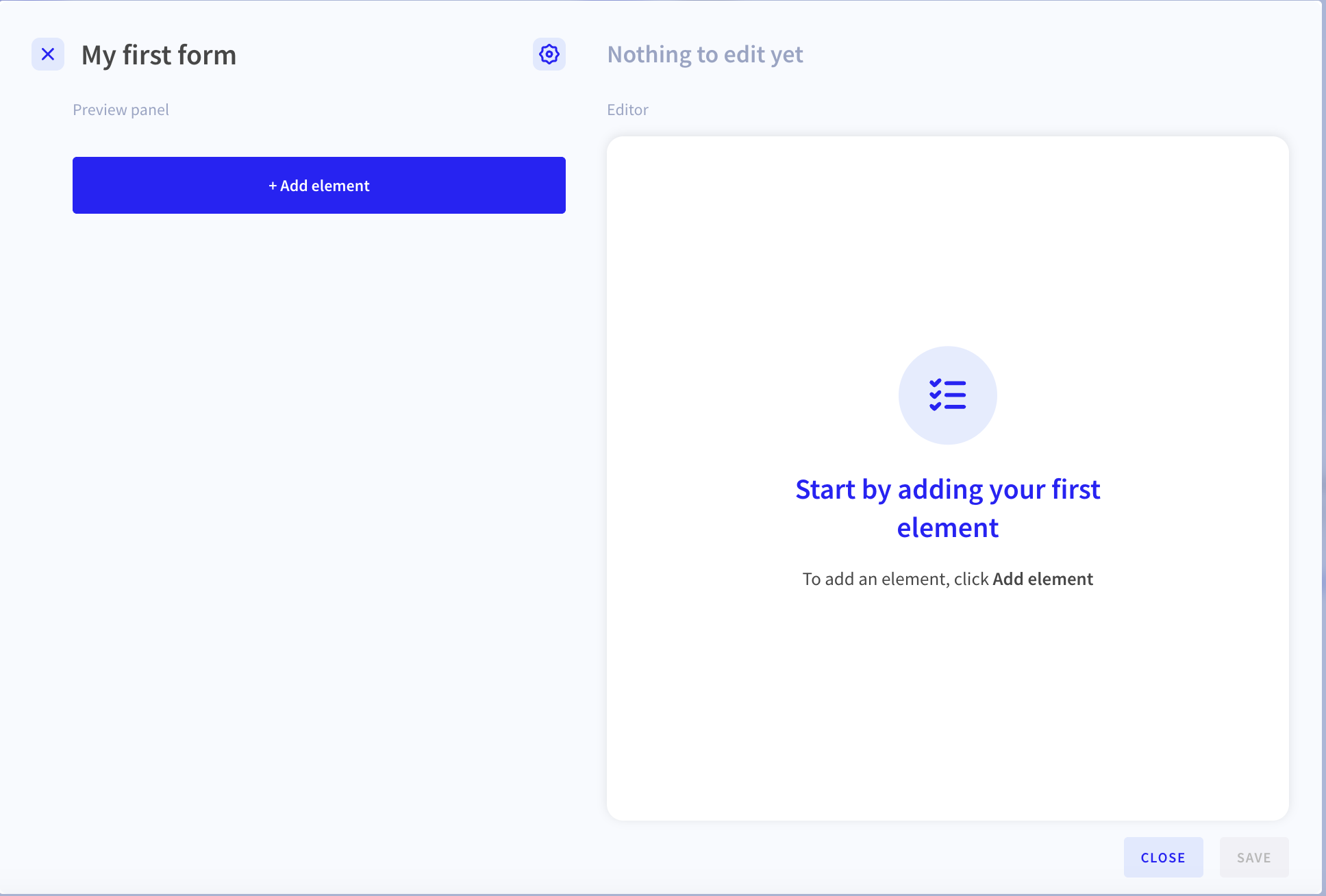Click the SAVE button
Image resolution: width=1326 pixels, height=896 pixels.
pos(1254,857)
